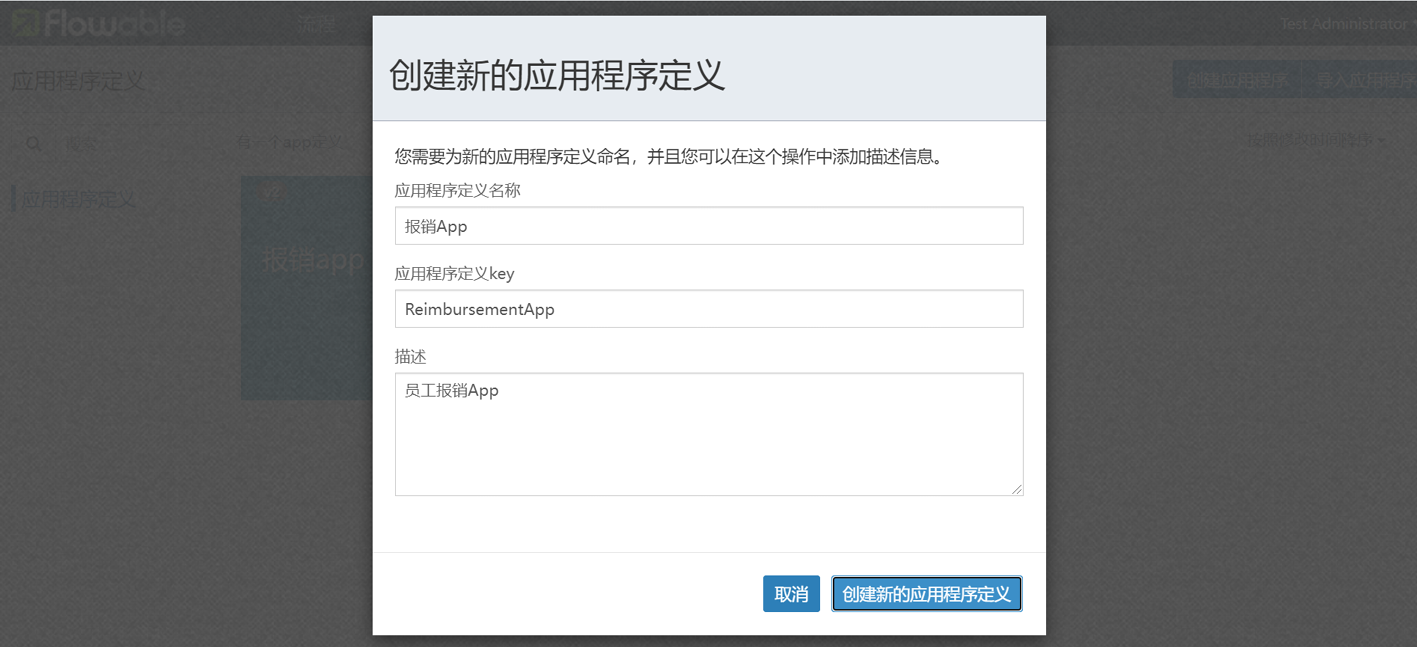The image size is (1417, 647).
Task: Click the 创建应用程序 button in background
Action: click(1237, 81)
